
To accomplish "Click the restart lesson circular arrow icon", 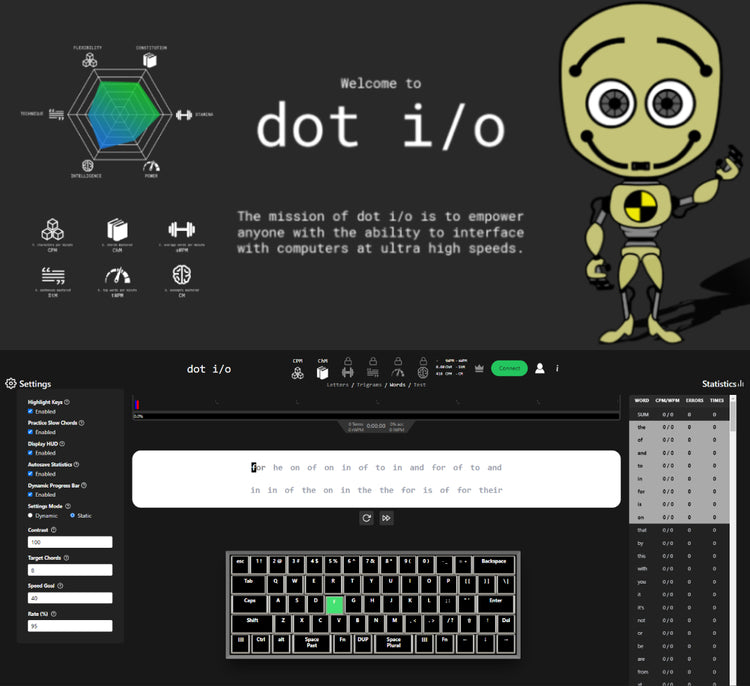I will (367, 518).
